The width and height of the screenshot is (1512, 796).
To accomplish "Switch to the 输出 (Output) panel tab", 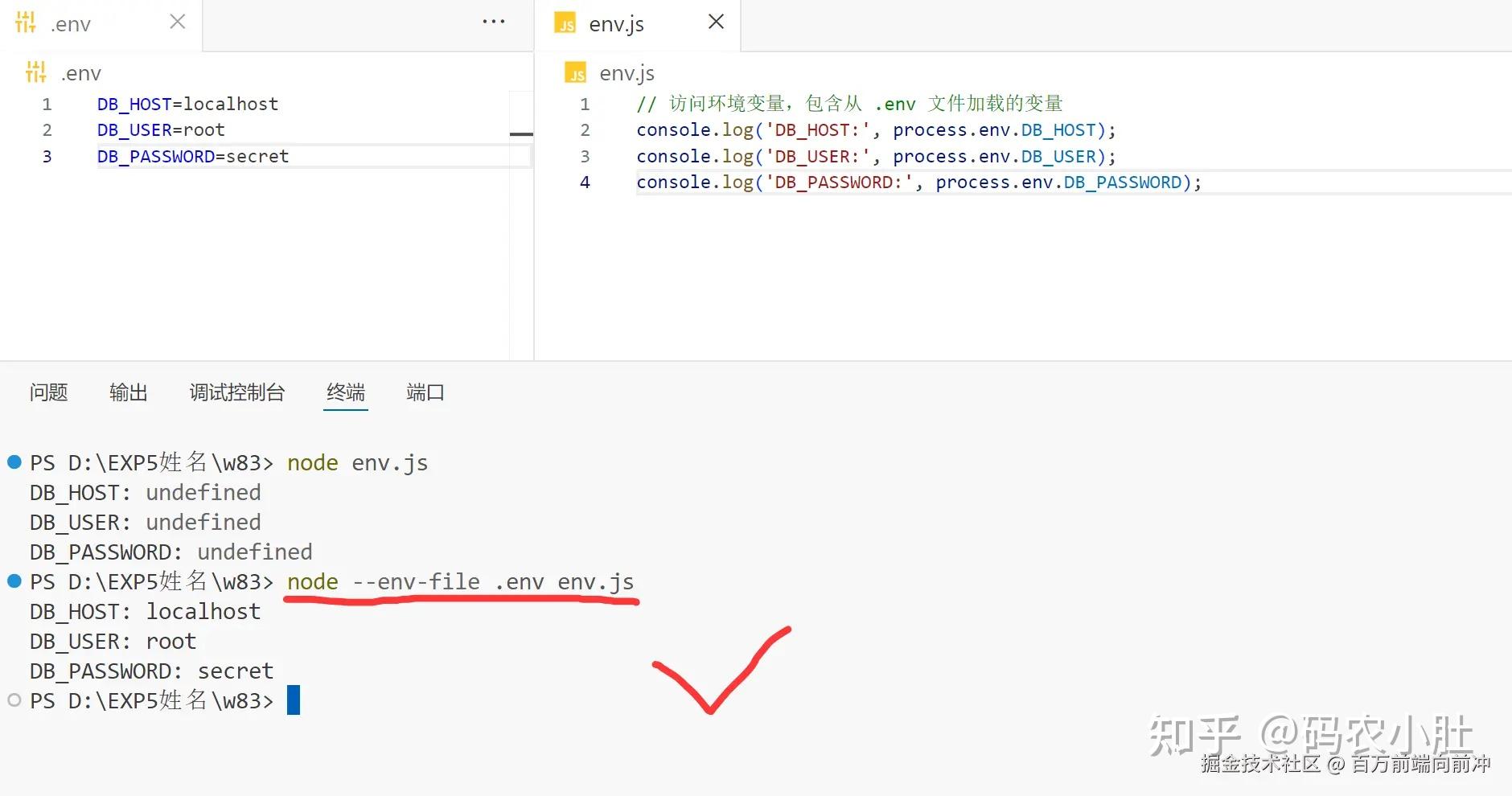I will [128, 392].
